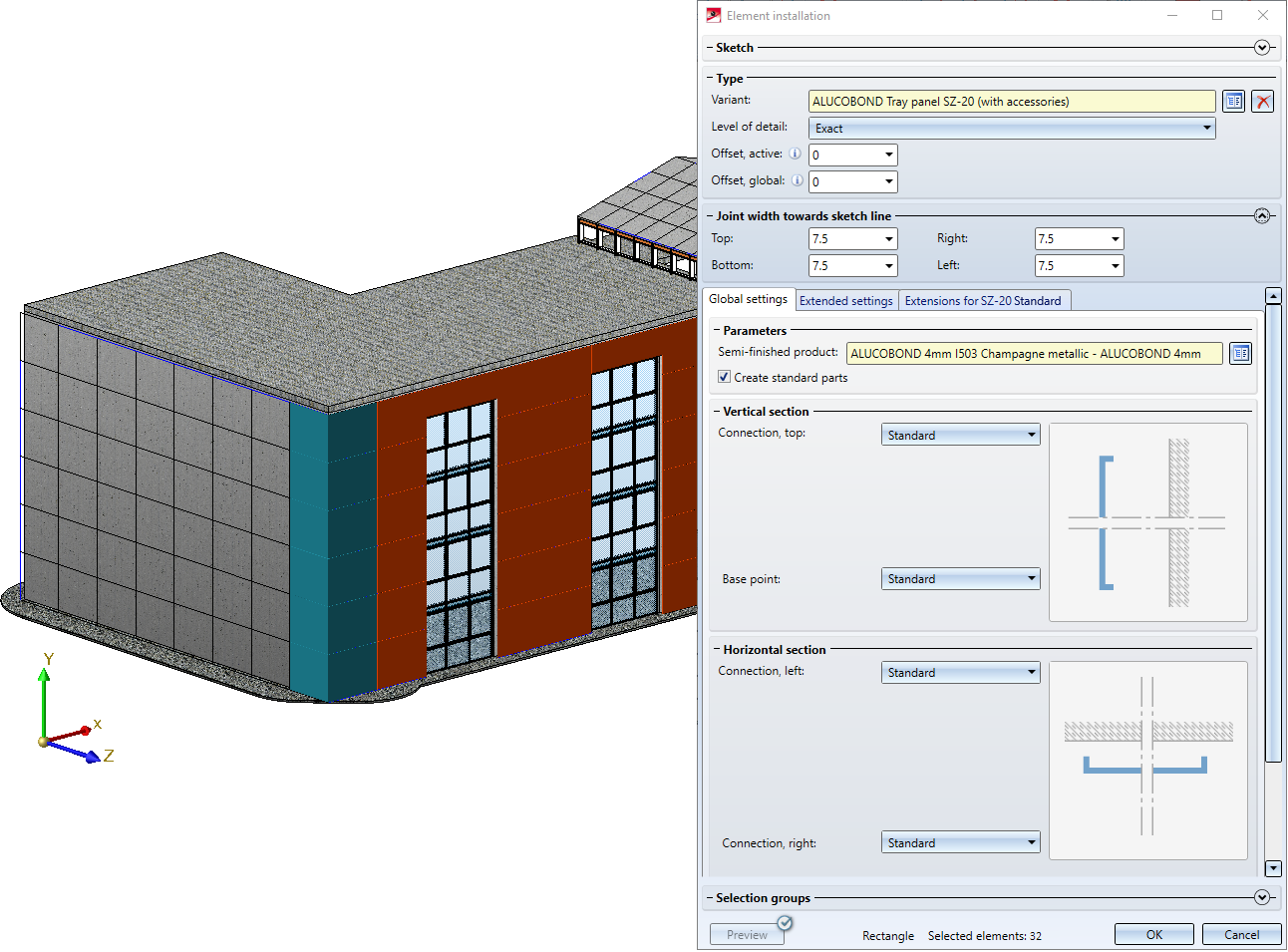Open semi-finished product catalog icon
1288x952 pixels.
(x=1240, y=354)
